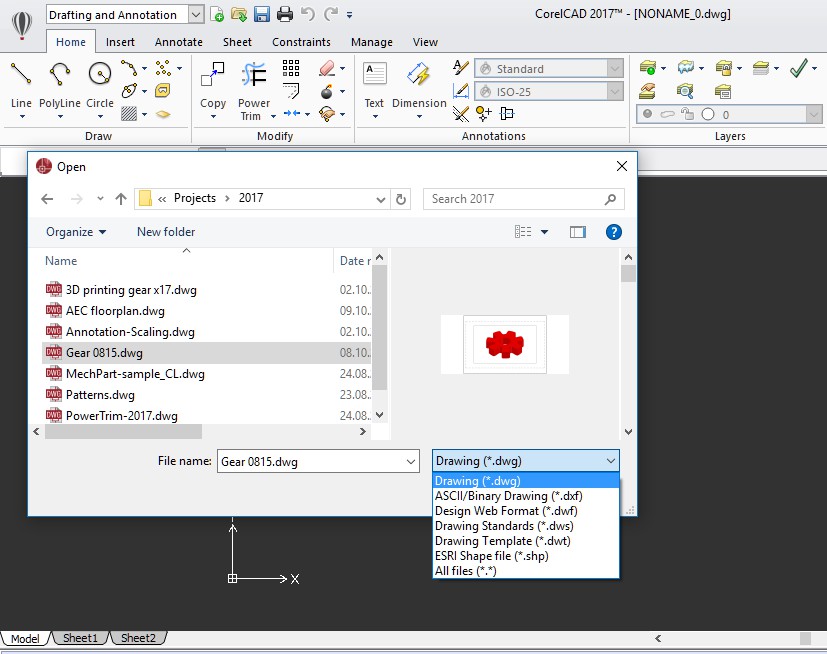827x654 pixels.
Task: Click the Explode bomb icon
Action: tap(327, 92)
